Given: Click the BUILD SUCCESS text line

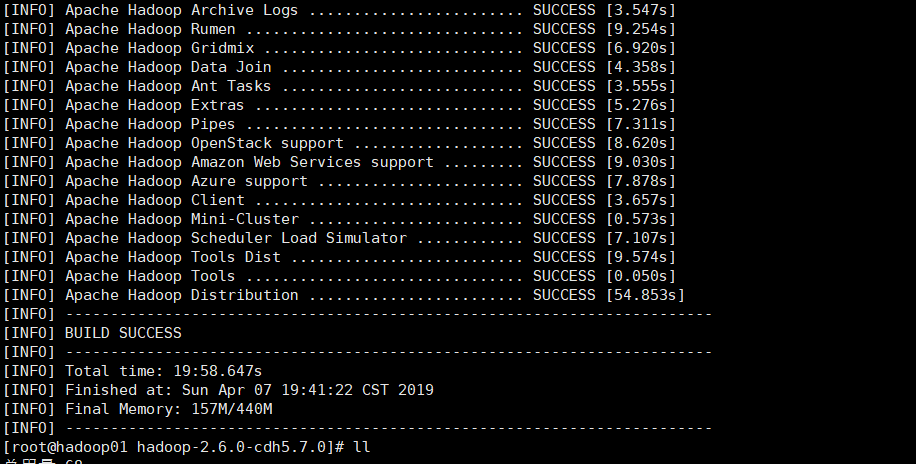Looking at the screenshot, I should (x=92, y=333).
